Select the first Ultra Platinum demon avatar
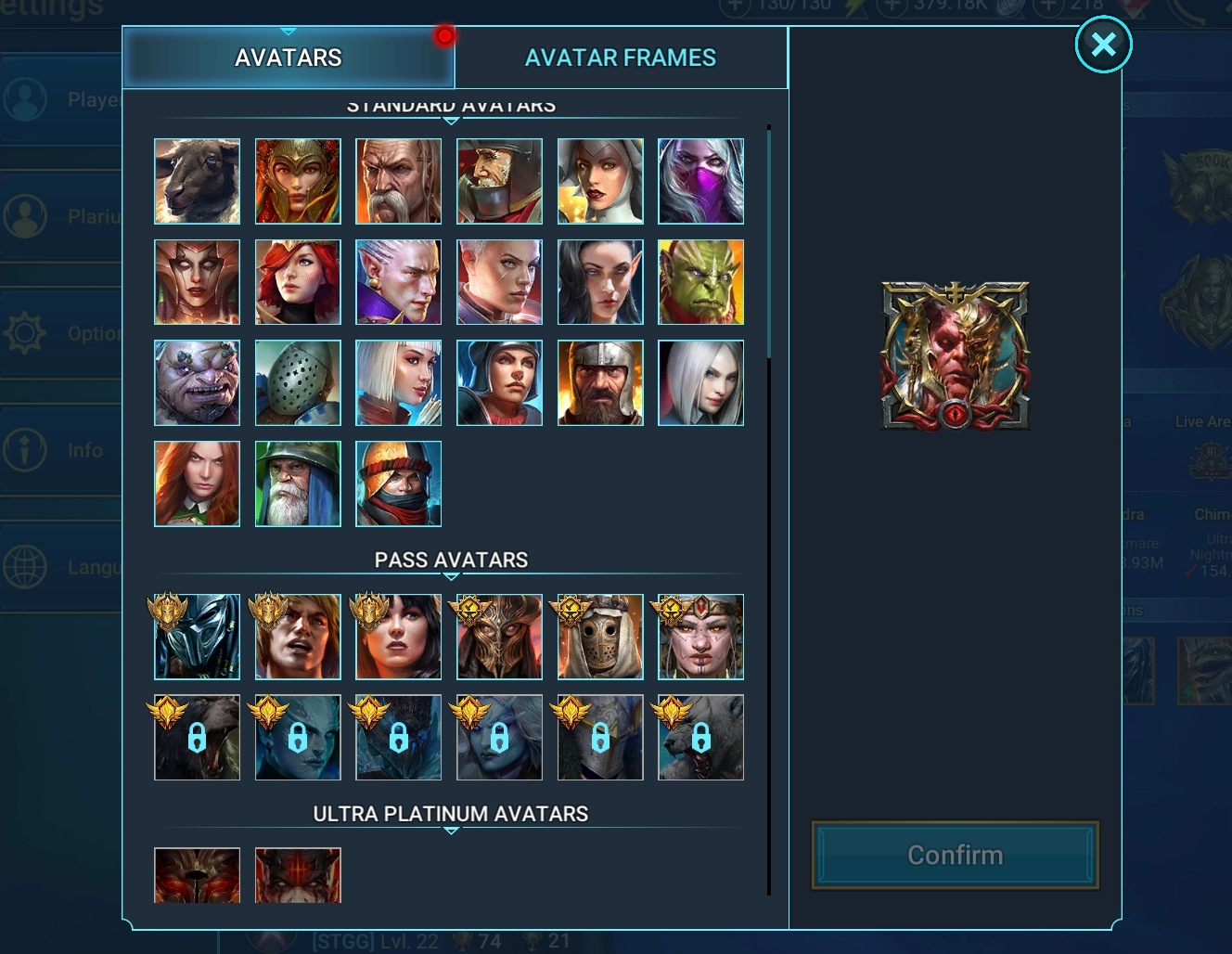 197,874
